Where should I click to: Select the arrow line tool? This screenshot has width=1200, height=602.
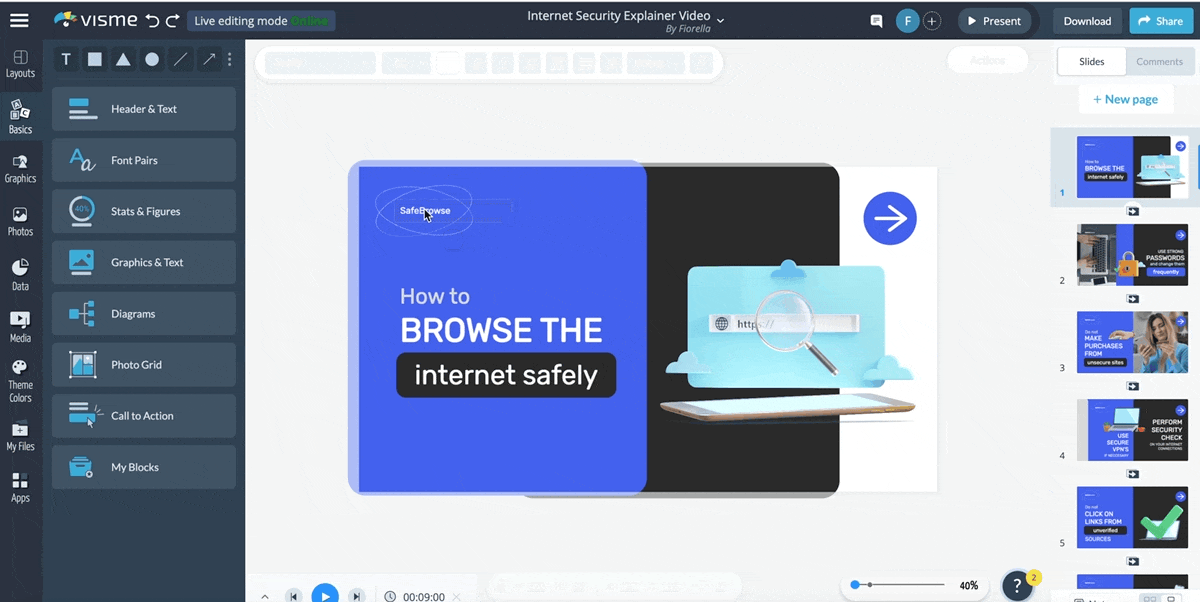point(209,60)
